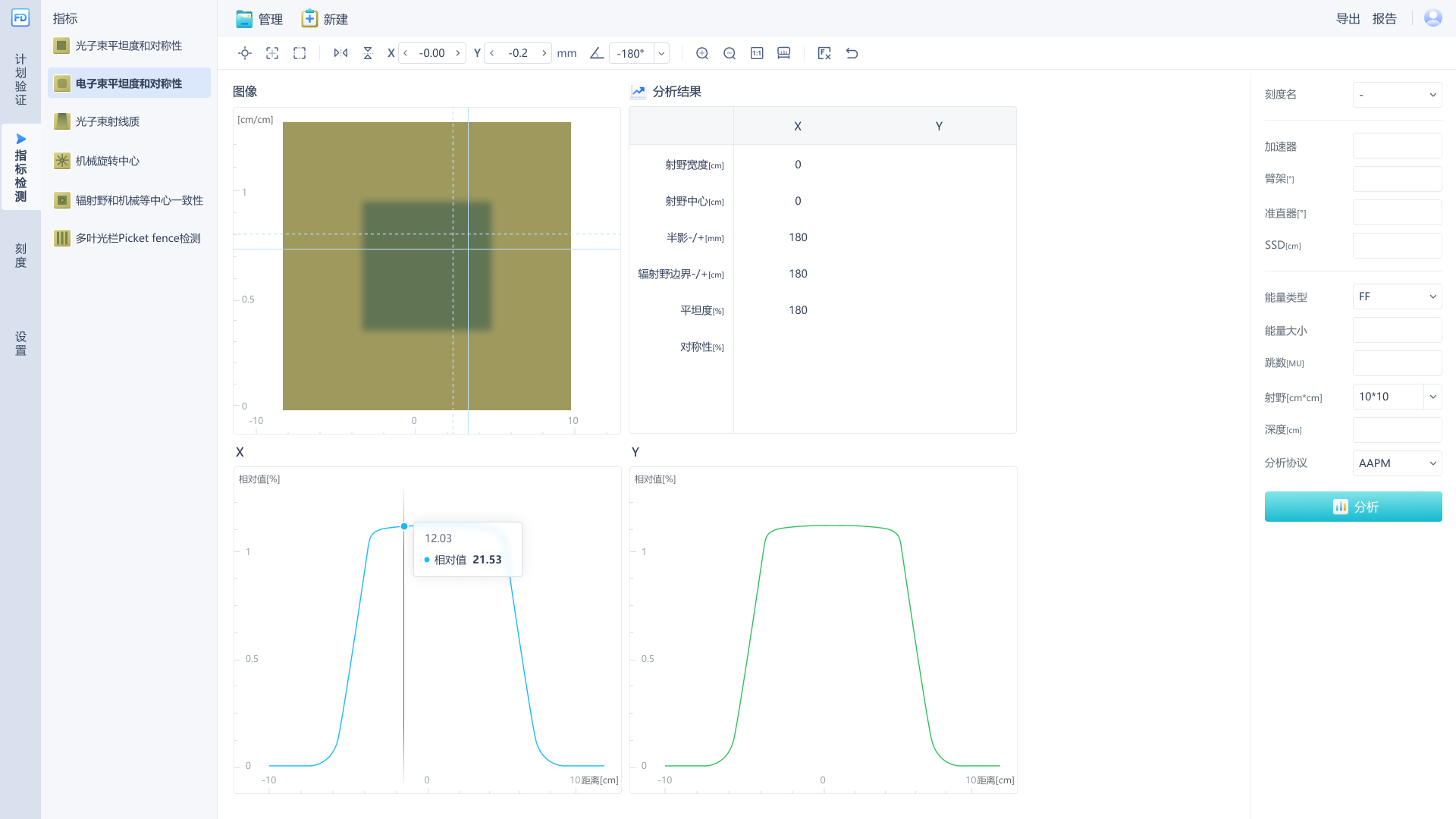This screenshot has height=819, width=1456.
Task: Select the dashed rectangle selection tool
Action: 300,53
